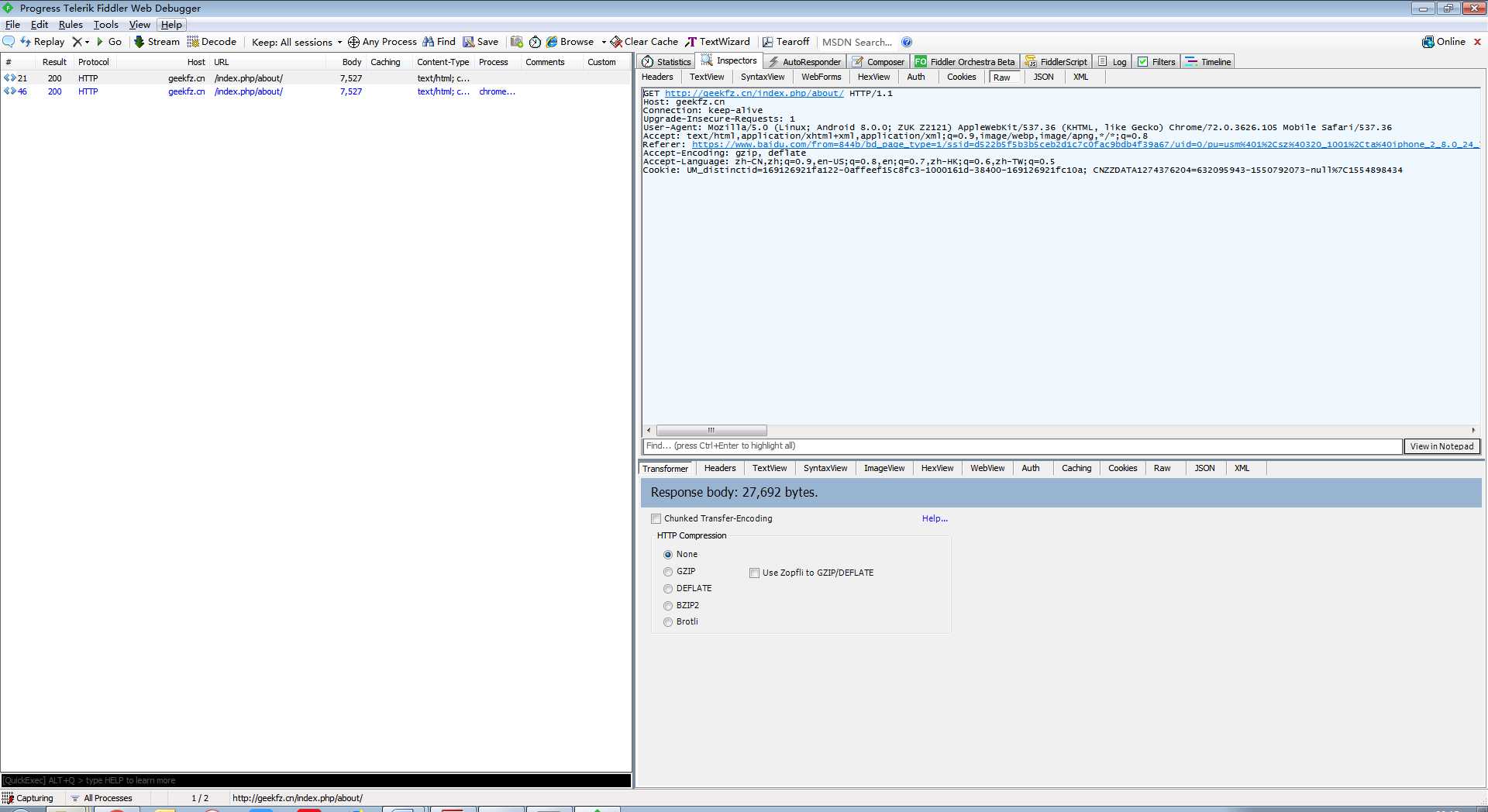This screenshot has width=1488, height=812.
Task: Select response ImageView tab
Action: (x=884, y=468)
